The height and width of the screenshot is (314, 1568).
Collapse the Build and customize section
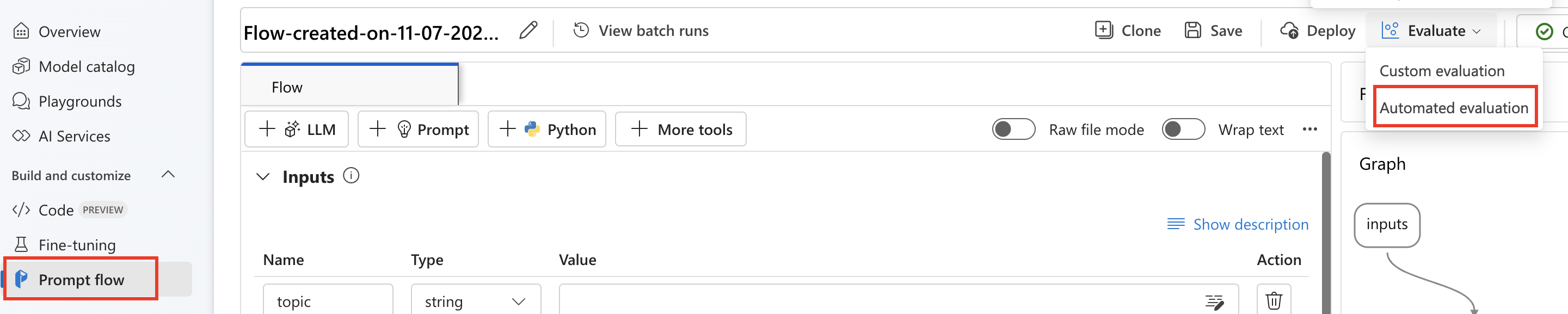coord(168,175)
